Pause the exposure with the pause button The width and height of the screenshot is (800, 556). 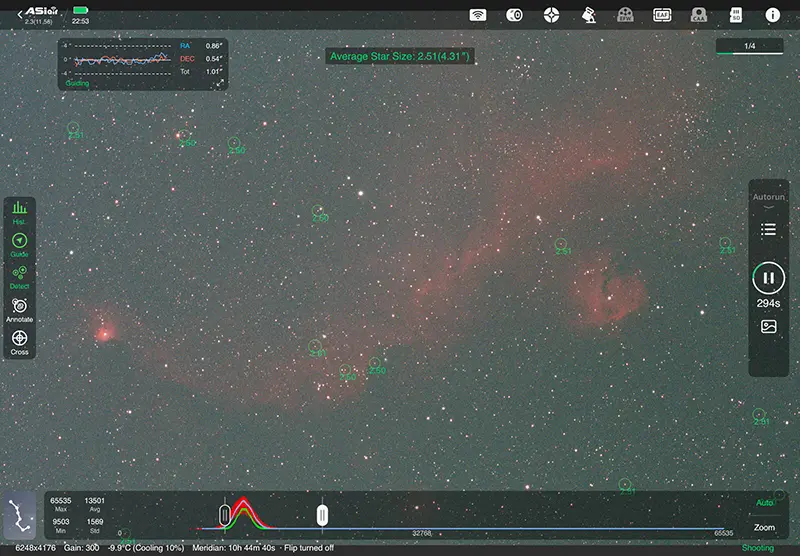pyautogui.click(x=768, y=278)
